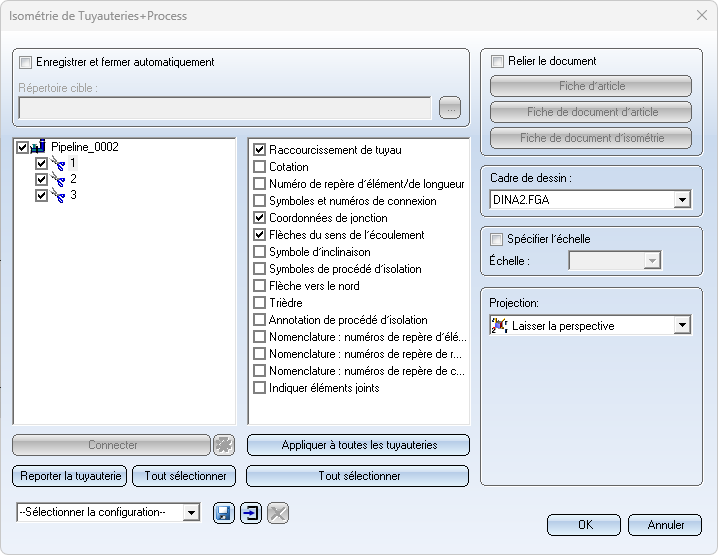Click the Pipeline_0002 pipeline icon
The width and height of the screenshot is (718, 555).
(x=38, y=147)
